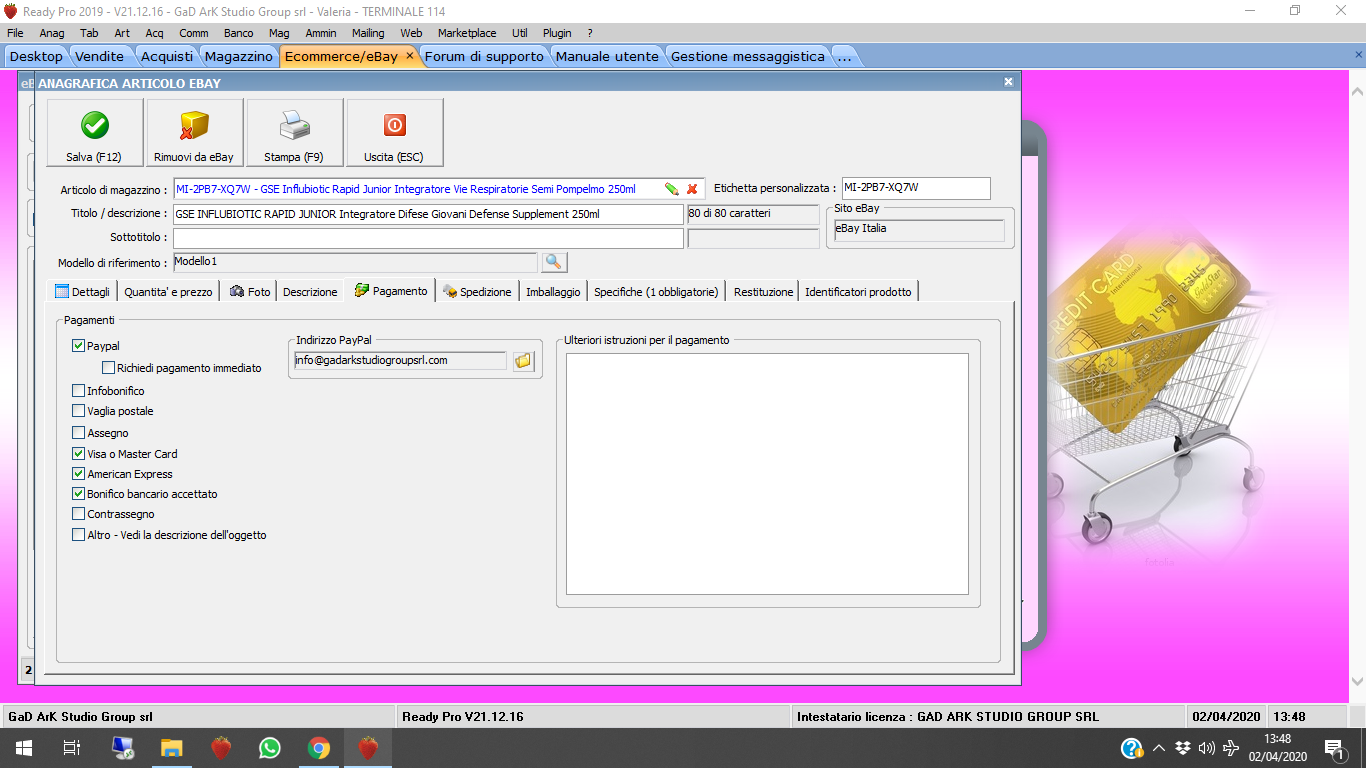This screenshot has height=768, width=1366.
Task: Switch to the Imballaggio tab
Action: pos(553,291)
